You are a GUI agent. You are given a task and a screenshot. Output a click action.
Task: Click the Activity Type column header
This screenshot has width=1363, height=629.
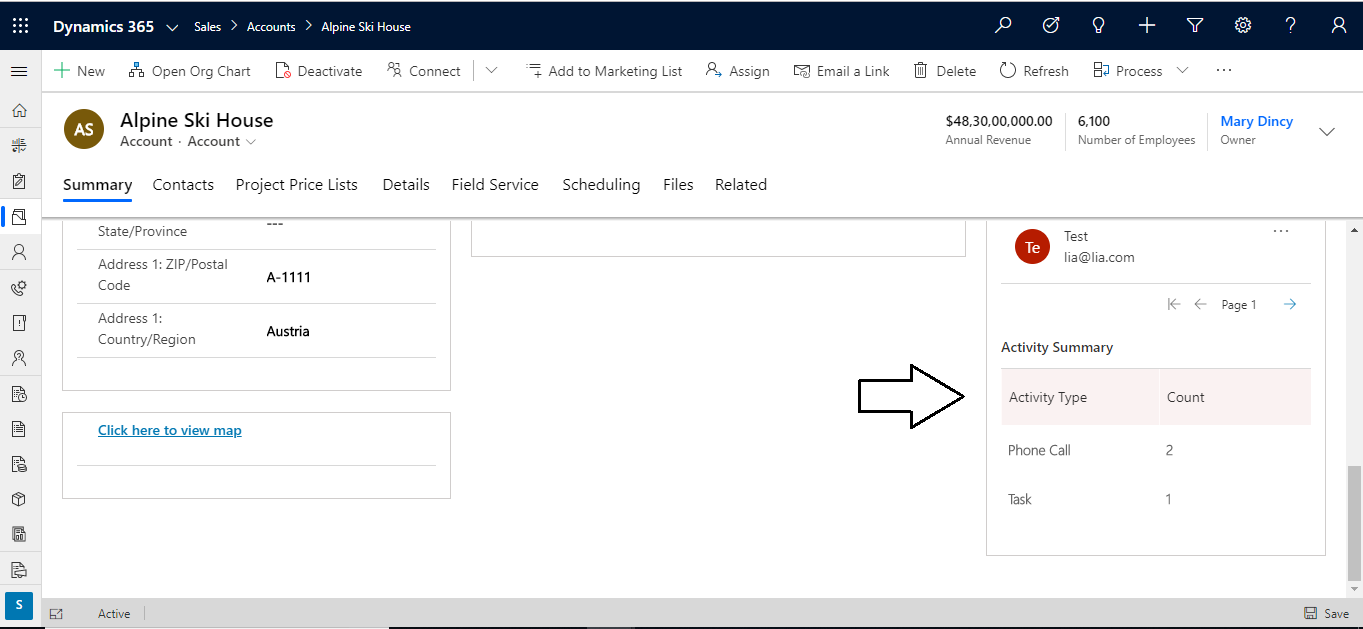pyautogui.click(x=1080, y=397)
